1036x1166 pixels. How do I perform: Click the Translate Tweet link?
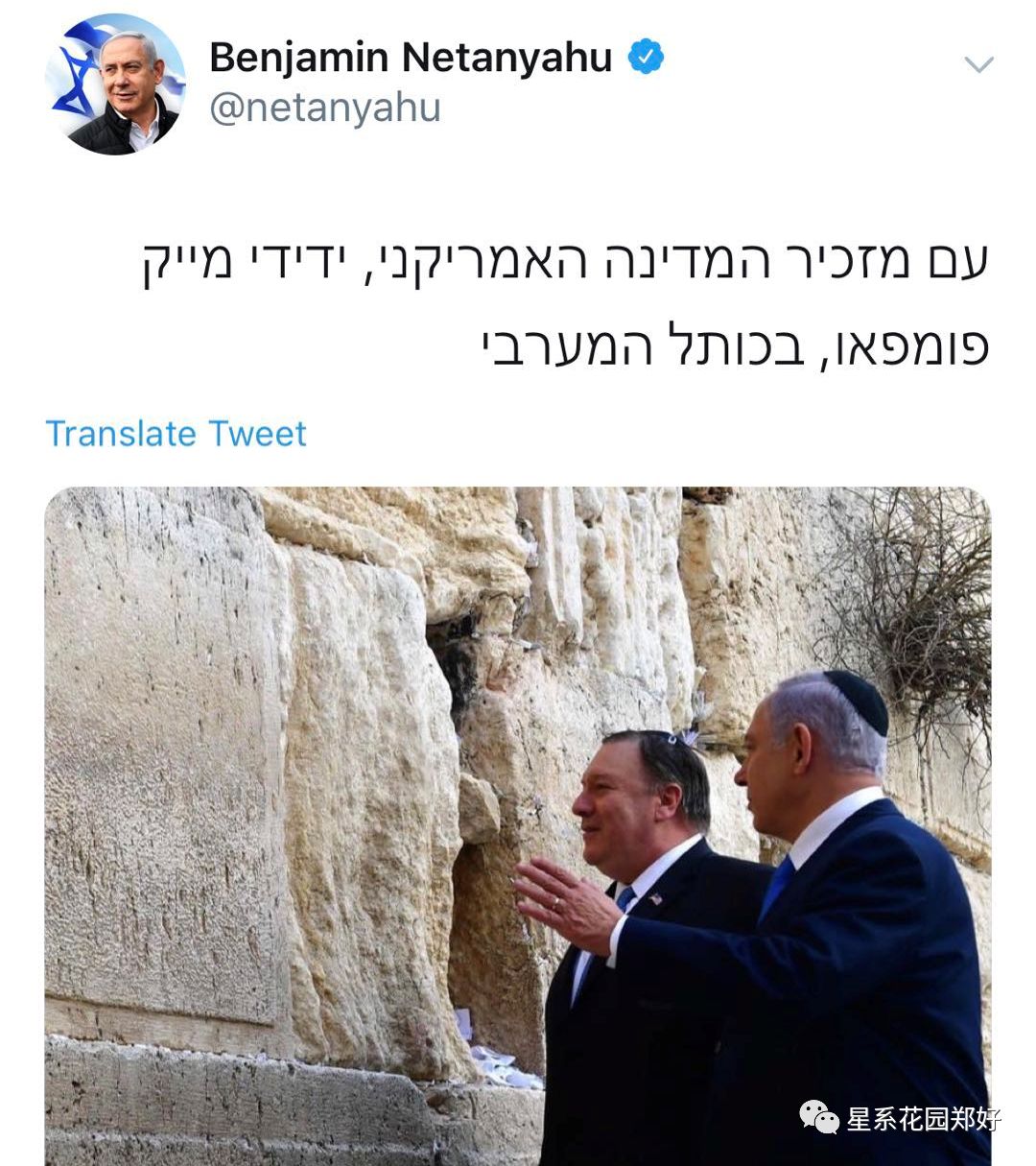(176, 433)
